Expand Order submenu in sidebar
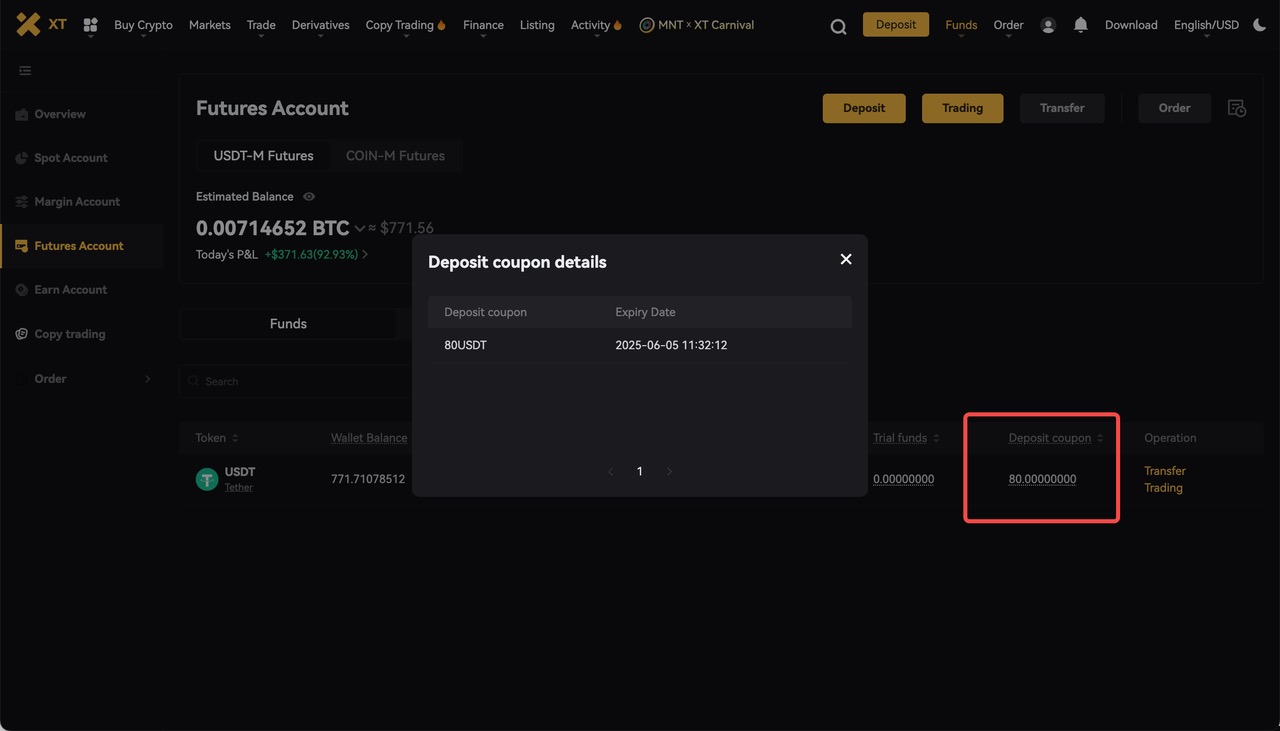The image size is (1280, 731). pos(148,379)
